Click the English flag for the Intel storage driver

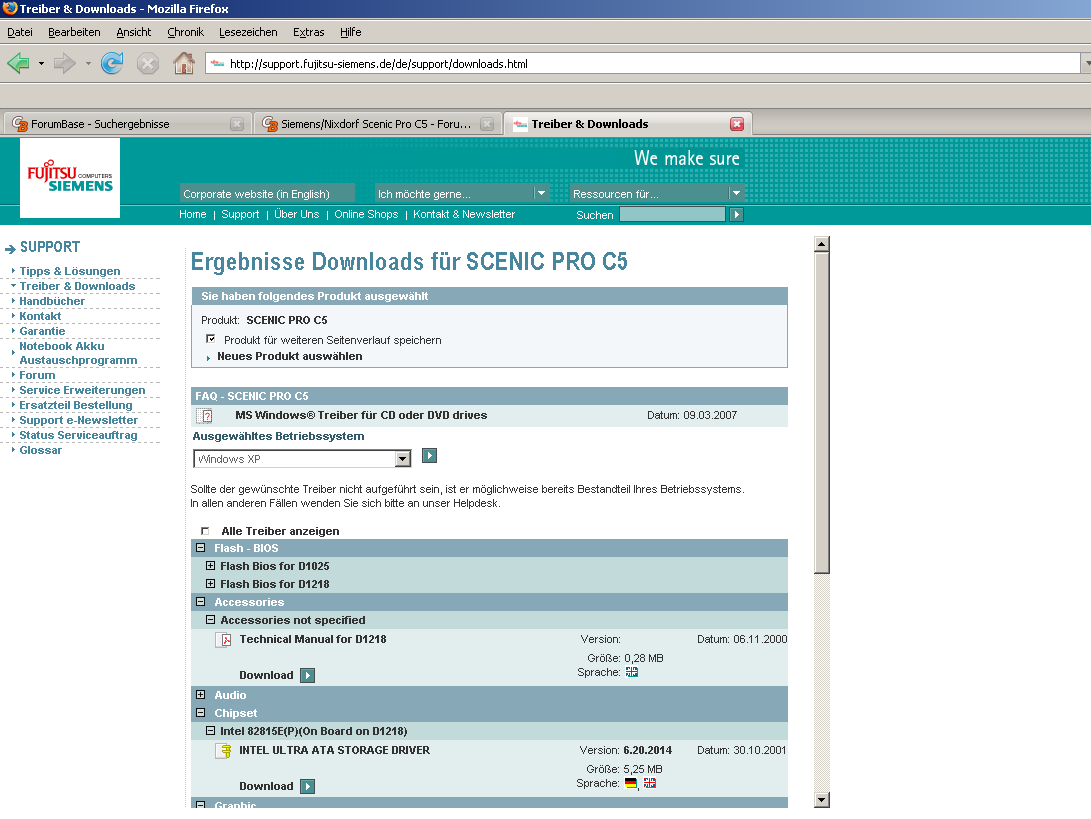click(650, 784)
